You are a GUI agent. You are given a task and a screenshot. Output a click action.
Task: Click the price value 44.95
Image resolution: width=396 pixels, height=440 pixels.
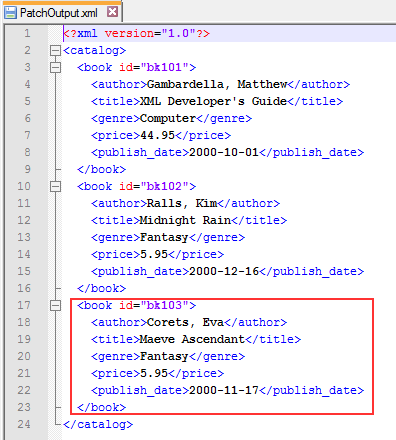click(157, 135)
